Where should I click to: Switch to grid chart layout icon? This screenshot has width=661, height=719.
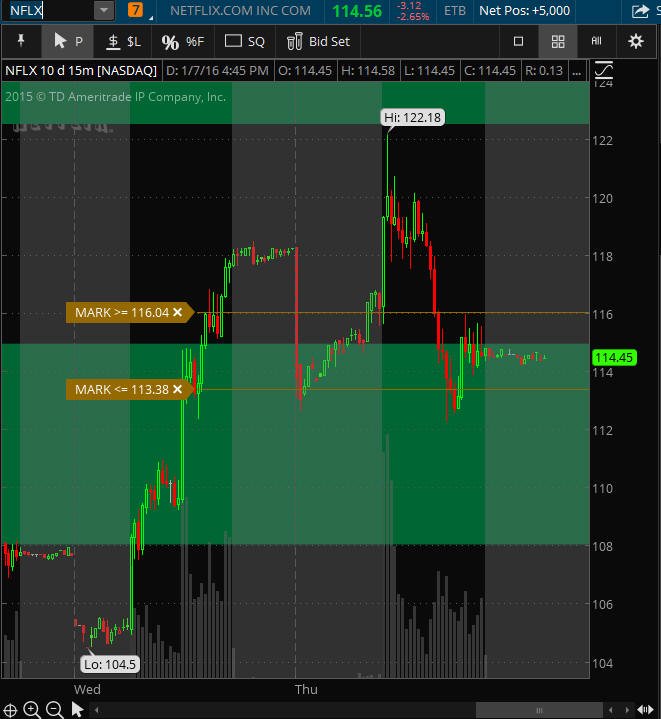pyautogui.click(x=558, y=41)
